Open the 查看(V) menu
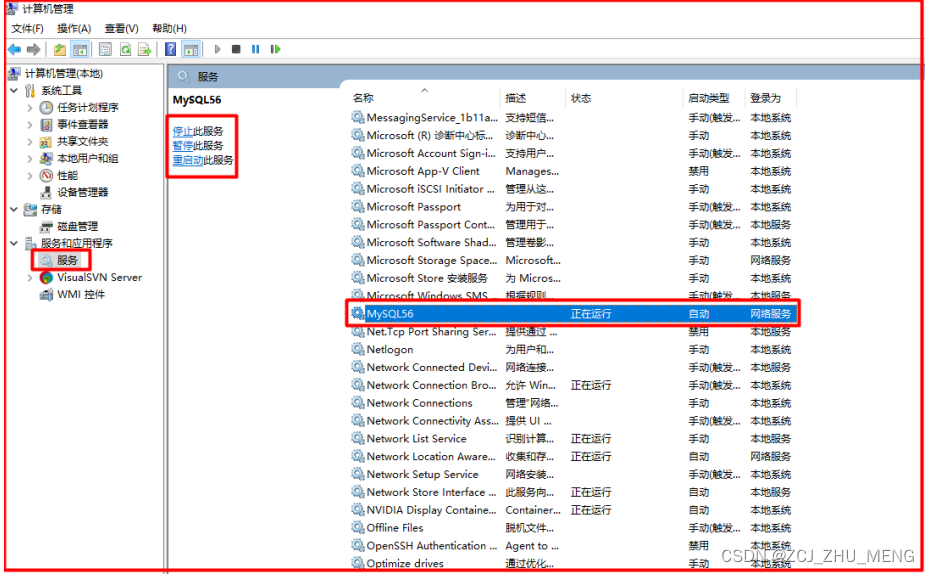Image resolution: width=929 pixels, height=574 pixels. tap(121, 28)
